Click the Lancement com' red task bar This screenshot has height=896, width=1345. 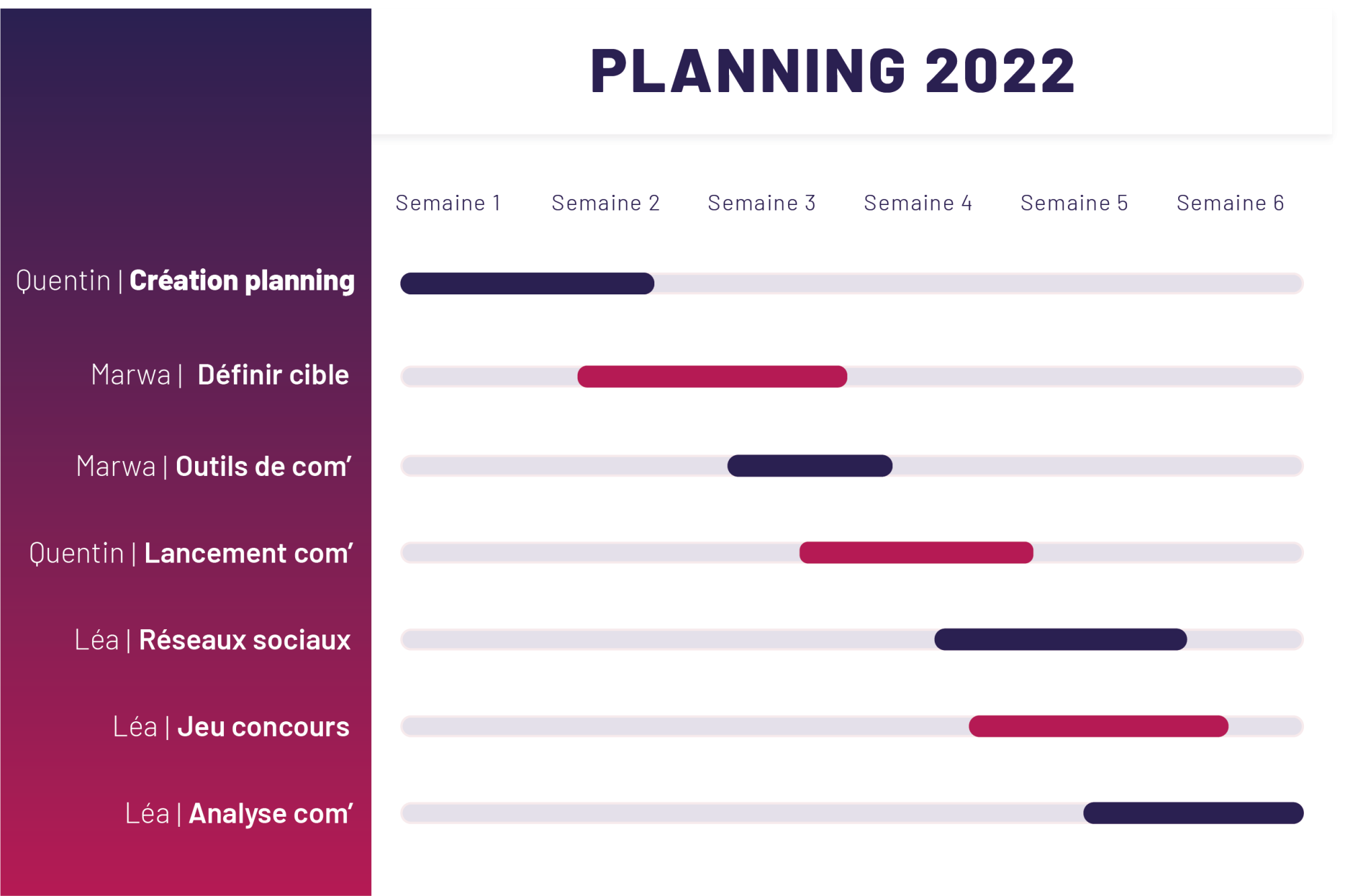[916, 553]
